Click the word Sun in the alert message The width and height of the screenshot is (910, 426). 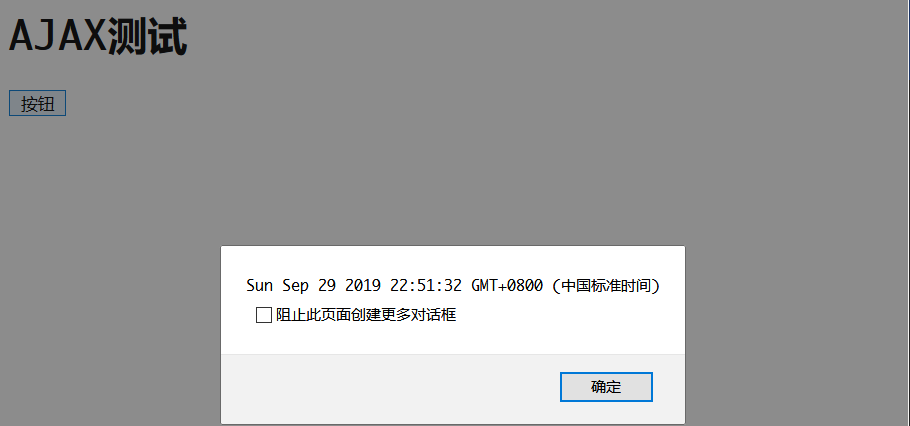[259, 286]
